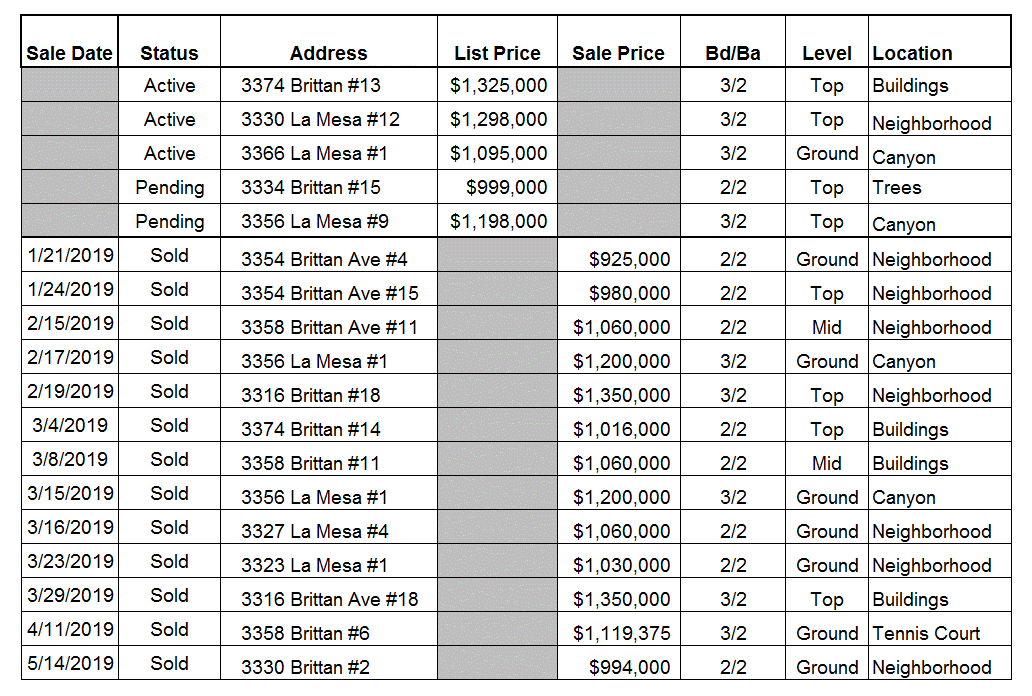This screenshot has width=1032, height=696.
Task: Select the List Price column header
Action: pos(497,53)
